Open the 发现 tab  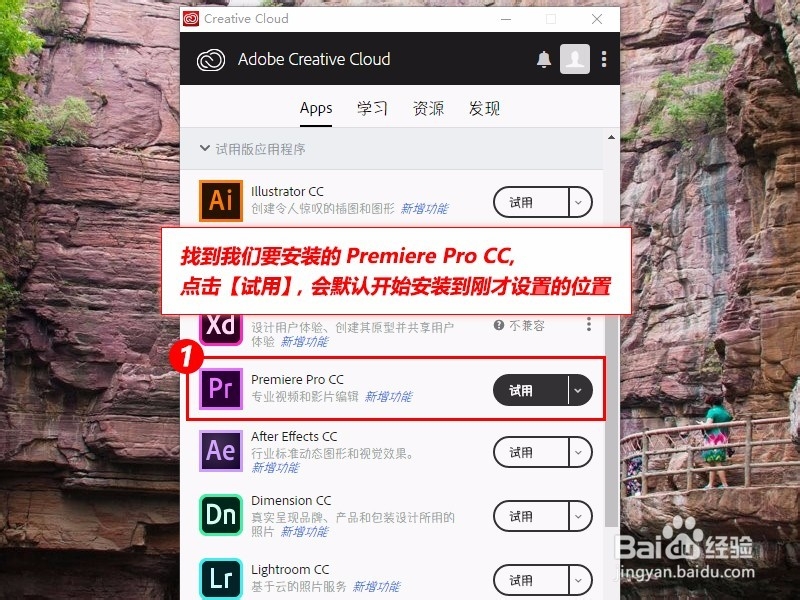point(486,108)
